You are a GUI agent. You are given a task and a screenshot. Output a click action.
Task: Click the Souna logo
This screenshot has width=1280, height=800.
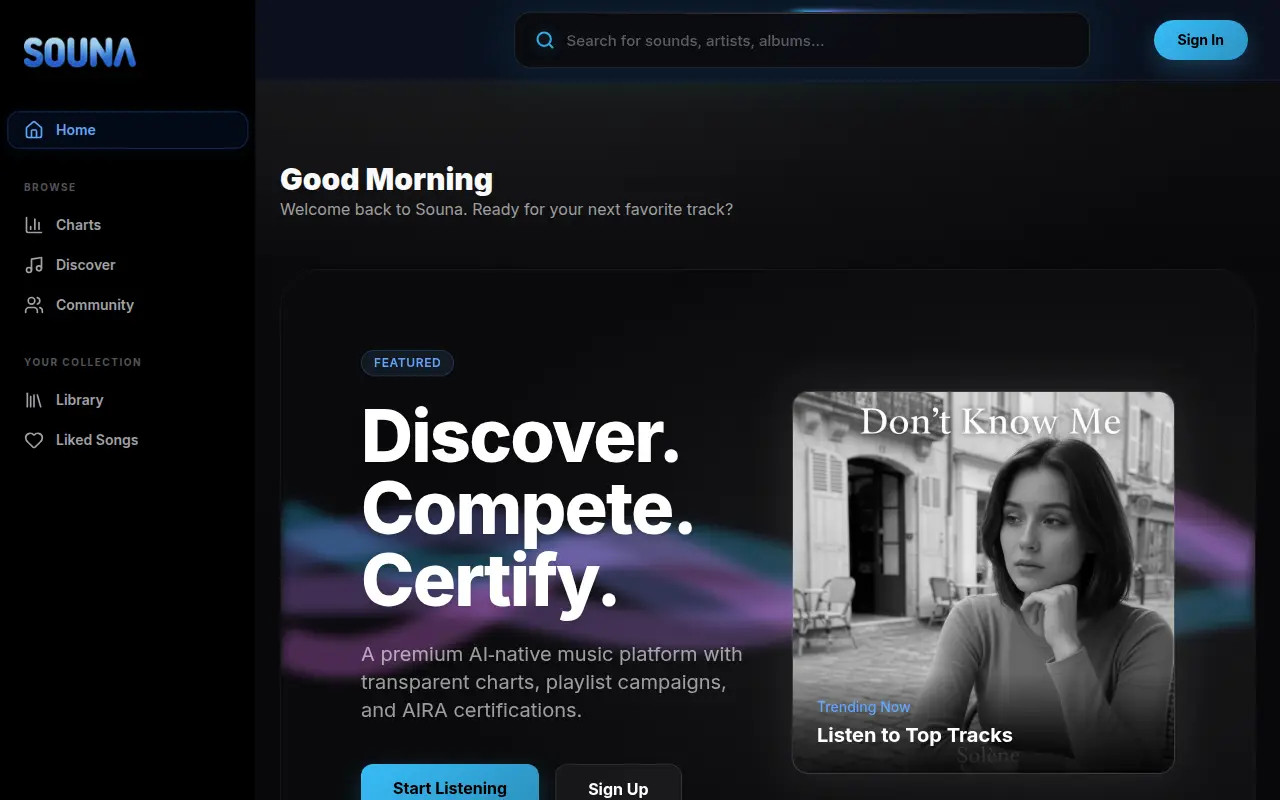click(x=80, y=52)
